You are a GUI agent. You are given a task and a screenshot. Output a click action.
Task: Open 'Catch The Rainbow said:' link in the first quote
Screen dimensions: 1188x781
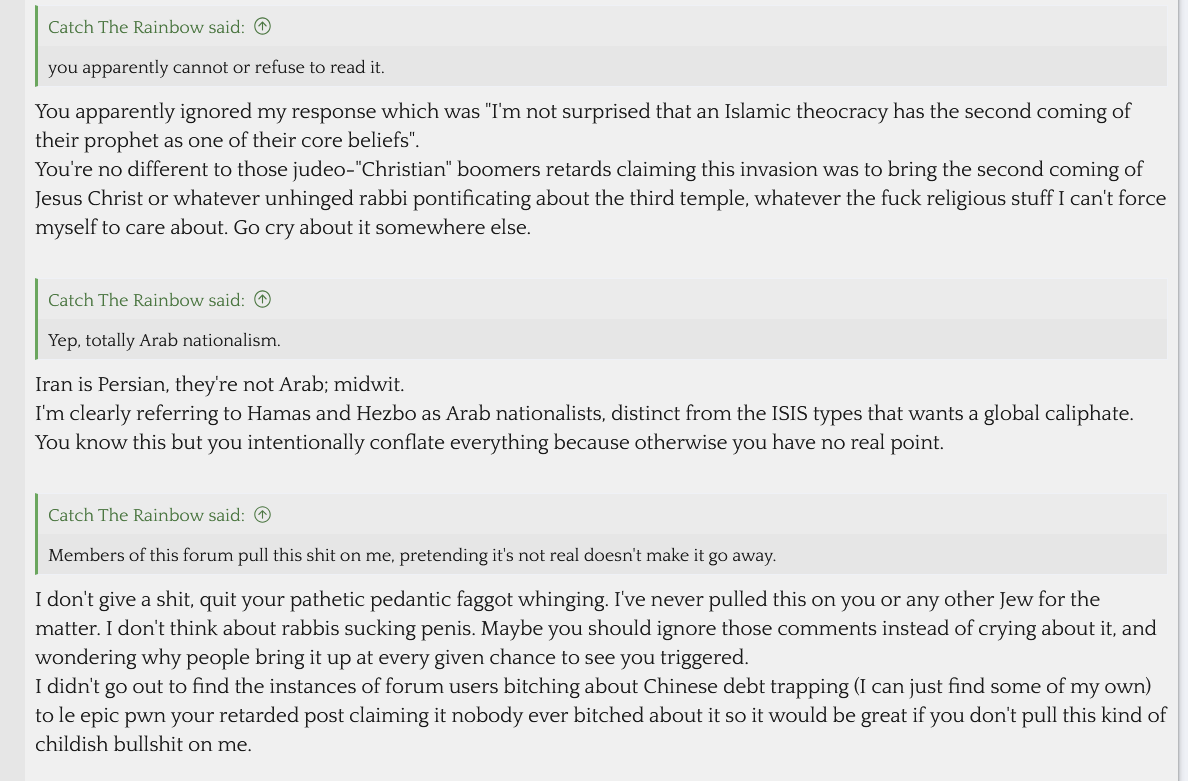pyautogui.click(x=146, y=27)
